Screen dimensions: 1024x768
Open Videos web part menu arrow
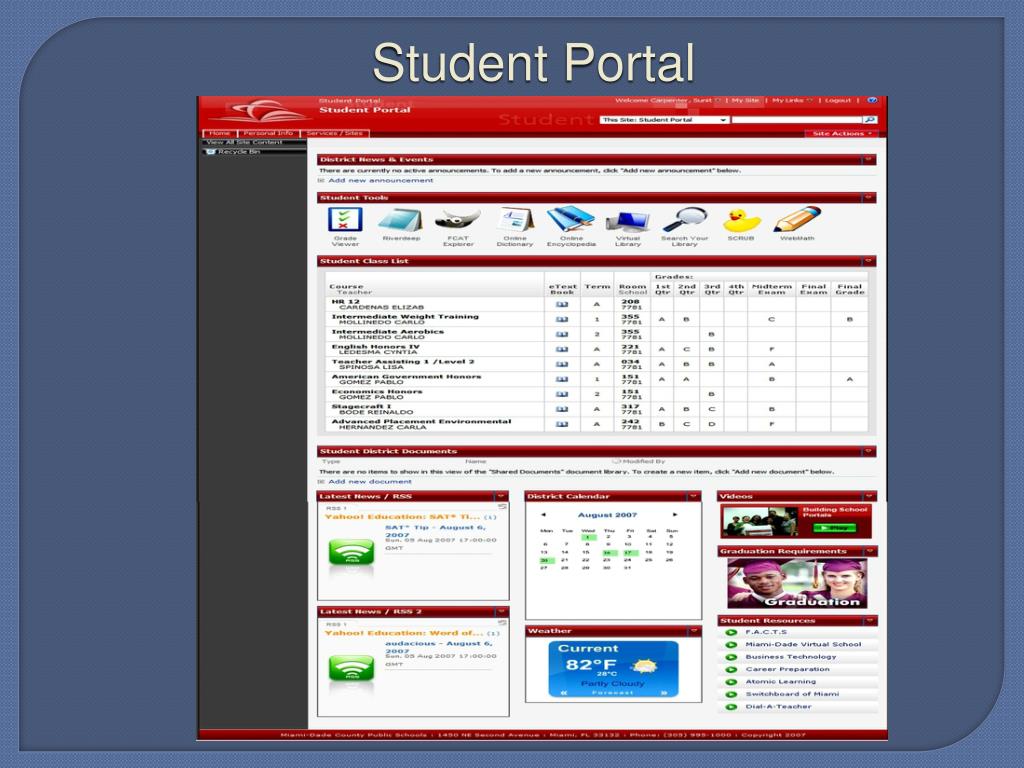pos(870,496)
